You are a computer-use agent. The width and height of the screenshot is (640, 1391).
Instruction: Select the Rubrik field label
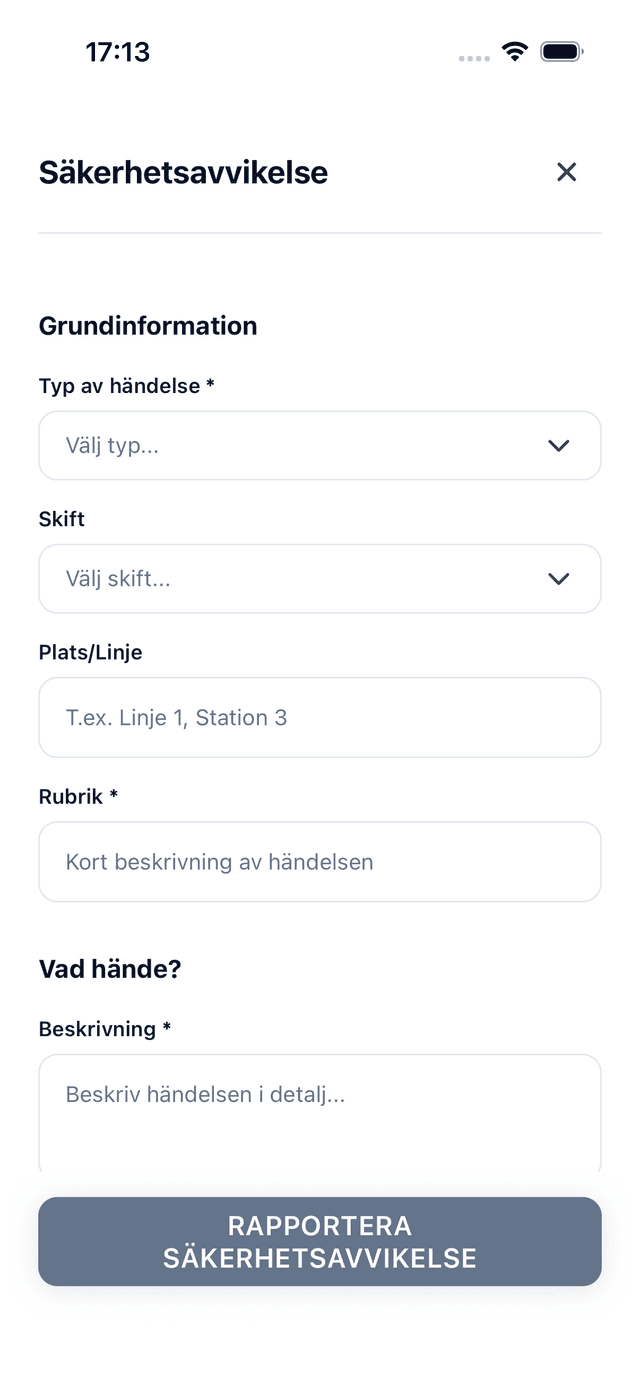pos(76,796)
